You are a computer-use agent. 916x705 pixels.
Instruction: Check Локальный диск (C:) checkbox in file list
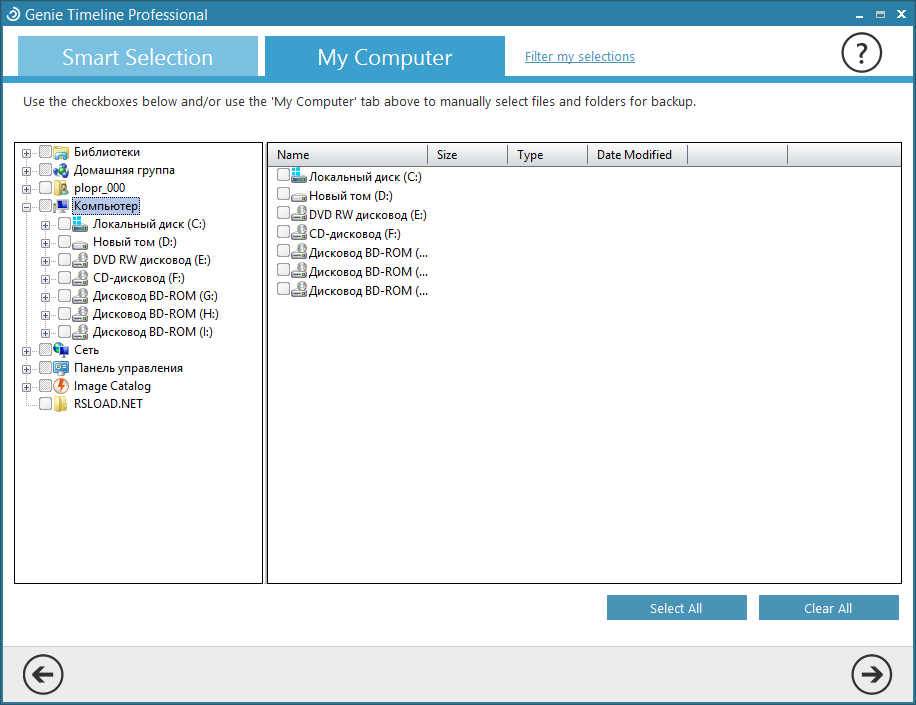(x=283, y=175)
